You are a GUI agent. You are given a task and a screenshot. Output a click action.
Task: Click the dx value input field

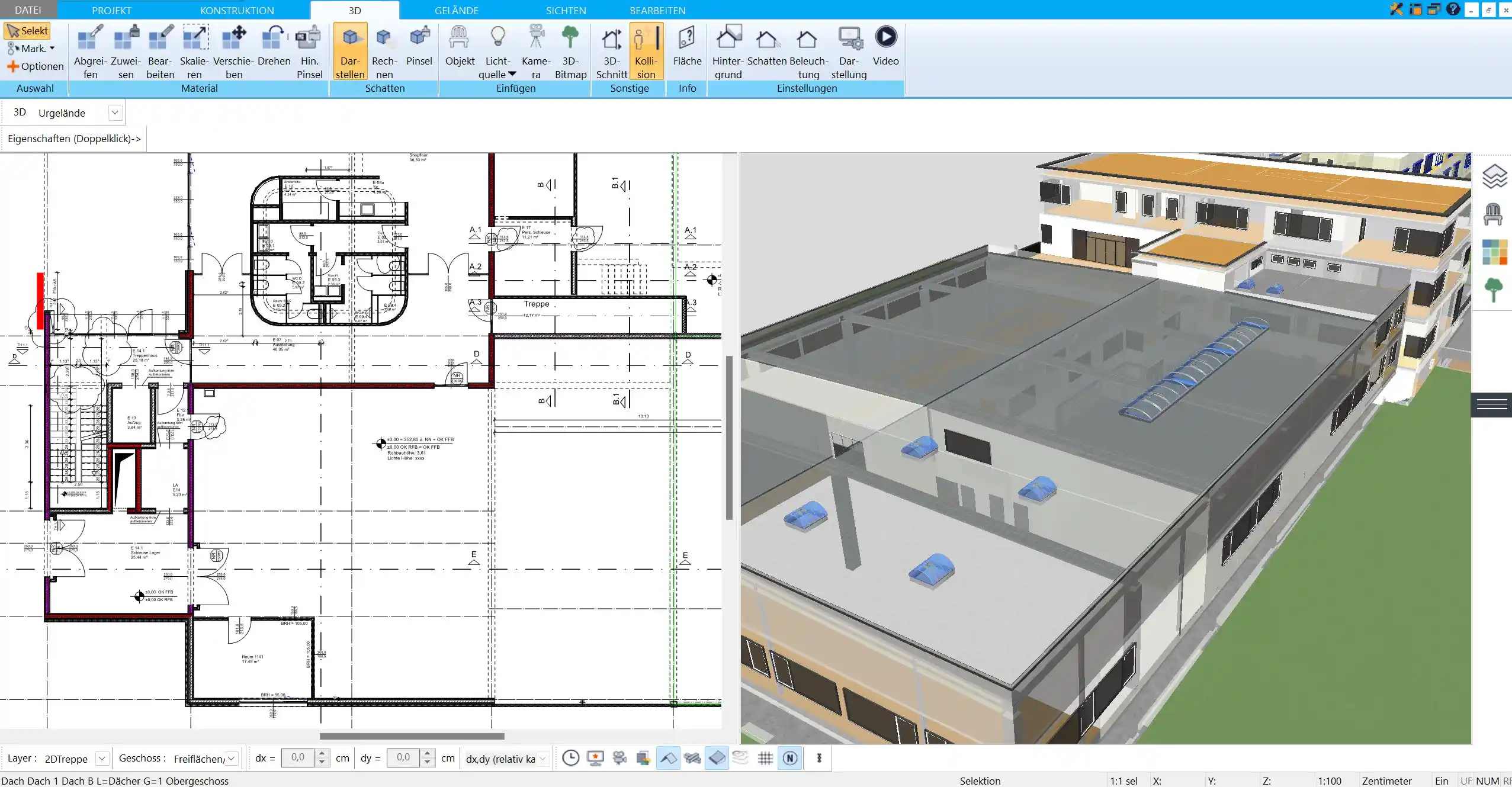coord(298,758)
